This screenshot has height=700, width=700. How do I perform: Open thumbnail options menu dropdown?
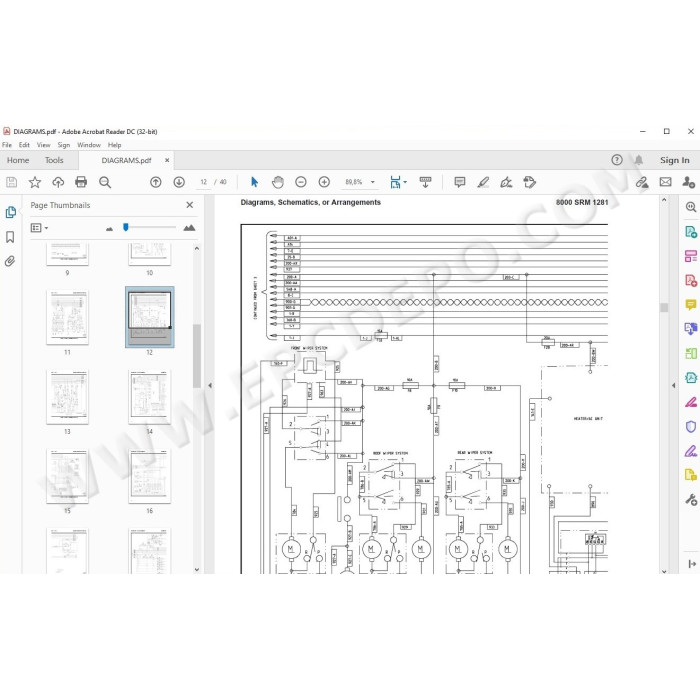[39, 228]
